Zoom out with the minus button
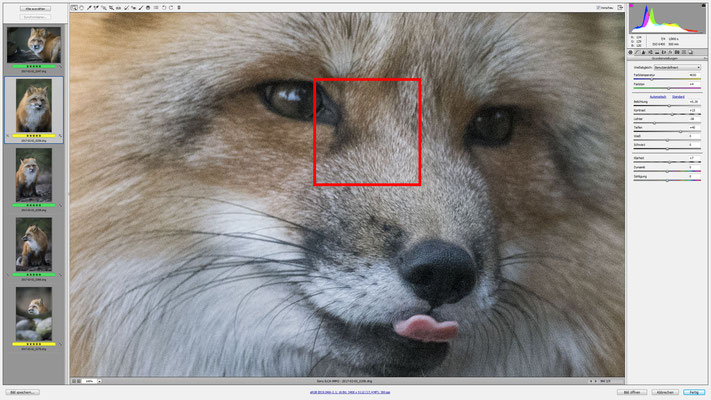Viewport: 711px width, 400px height. [74, 381]
